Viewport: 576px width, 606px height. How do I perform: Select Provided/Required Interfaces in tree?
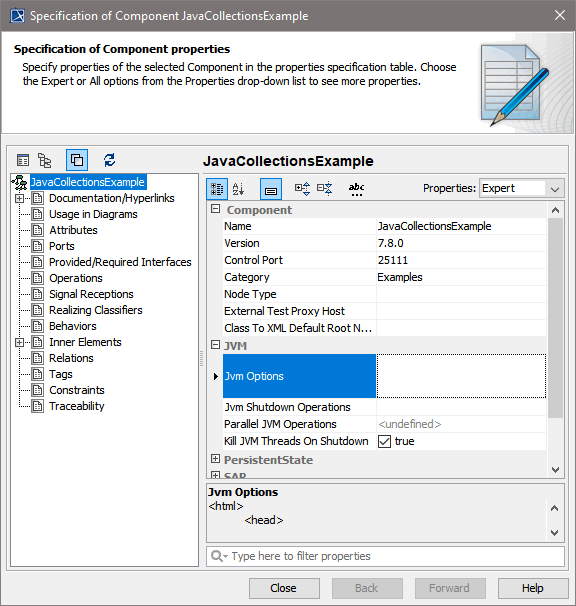[x=120, y=262]
